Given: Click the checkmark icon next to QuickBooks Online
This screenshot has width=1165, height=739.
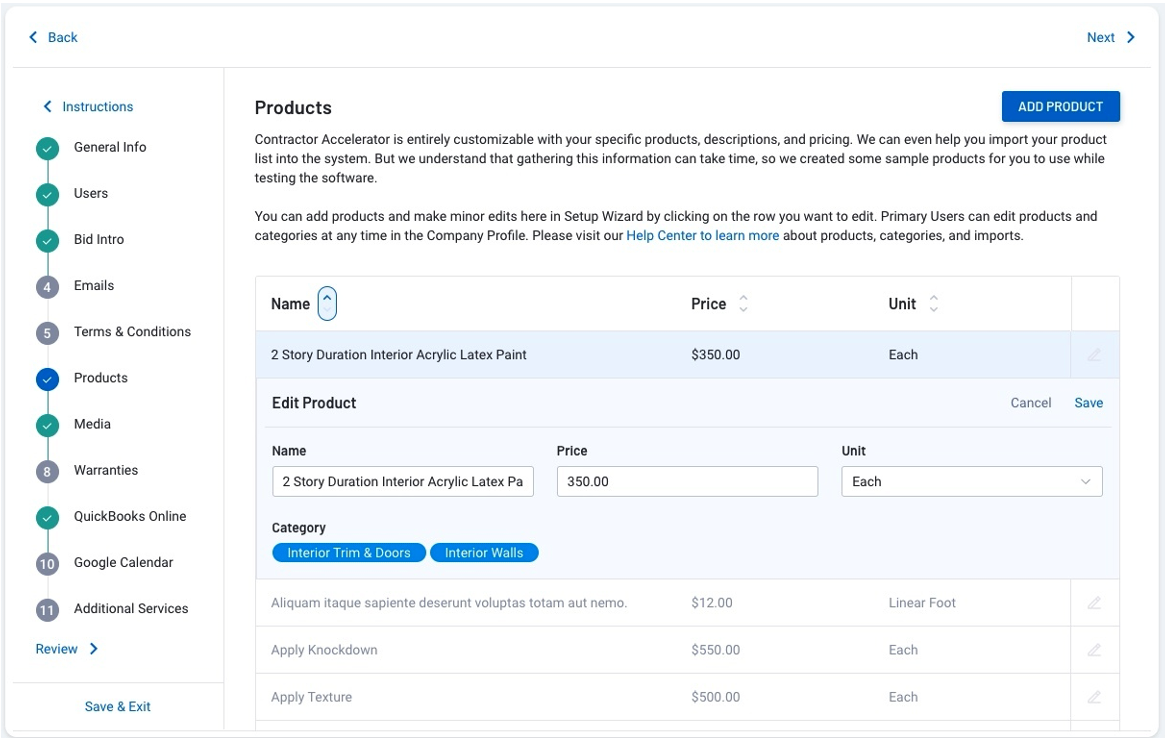Looking at the screenshot, I should [47, 516].
